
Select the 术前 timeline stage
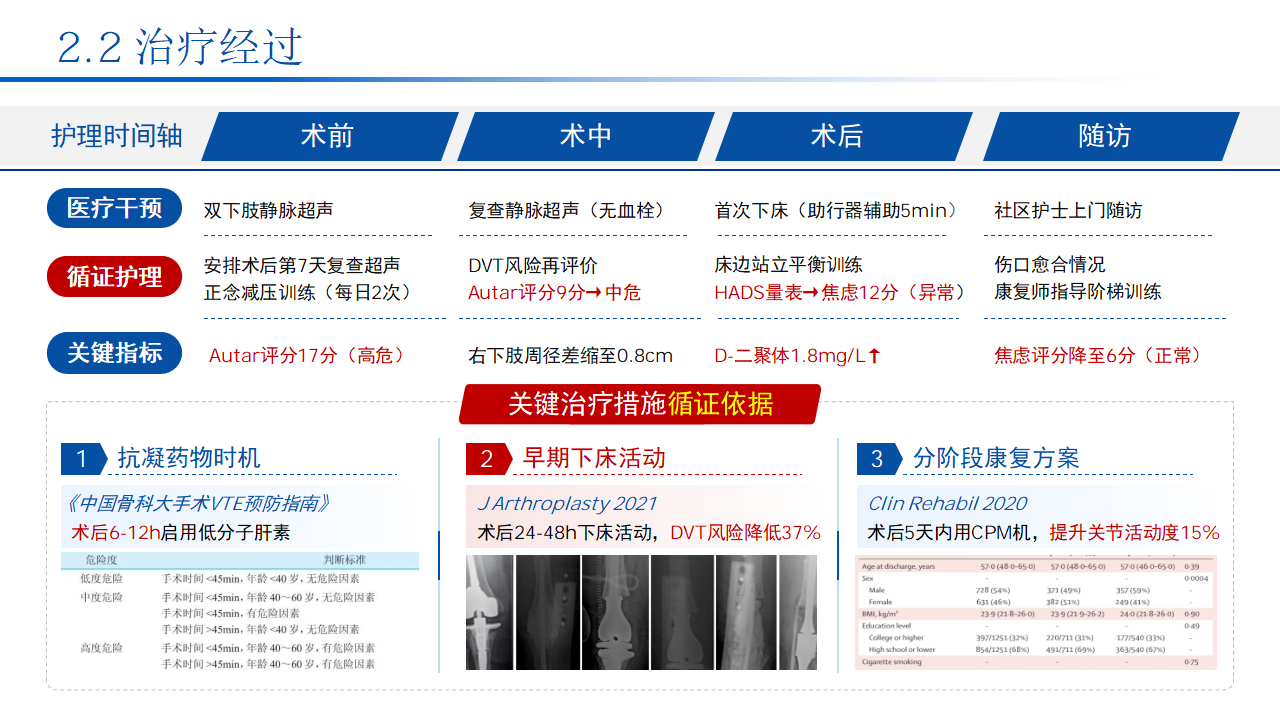(x=329, y=136)
